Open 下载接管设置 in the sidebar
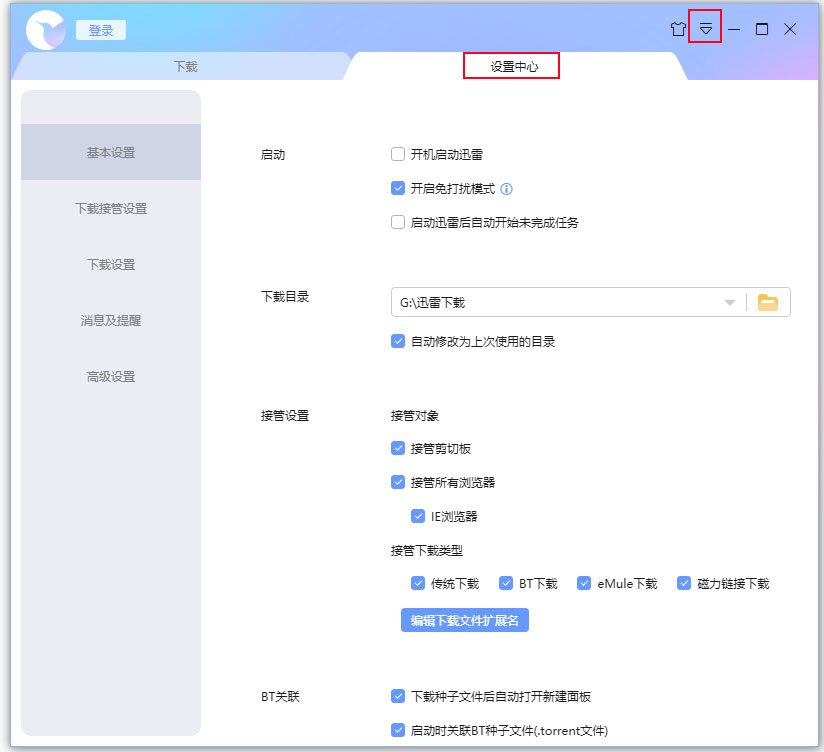This screenshot has height=752, width=824. pyautogui.click(x=110, y=208)
